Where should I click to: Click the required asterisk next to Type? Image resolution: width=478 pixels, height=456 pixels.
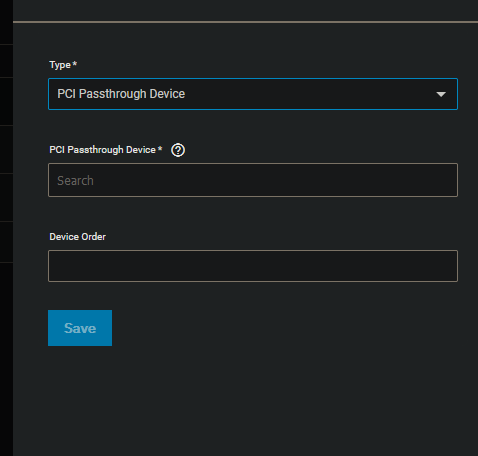pos(75,63)
